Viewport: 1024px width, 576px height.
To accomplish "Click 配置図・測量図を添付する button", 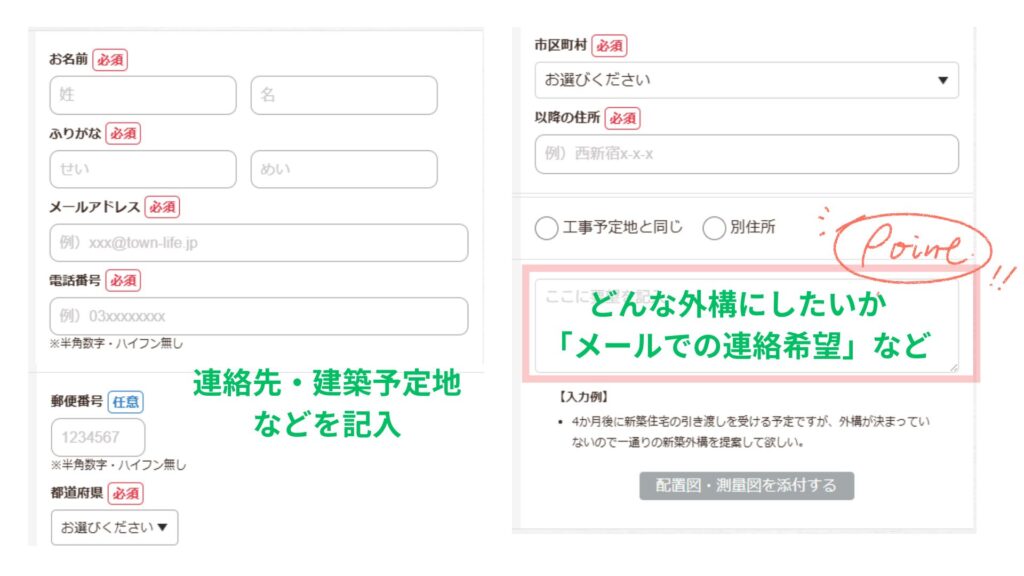I will point(746,486).
